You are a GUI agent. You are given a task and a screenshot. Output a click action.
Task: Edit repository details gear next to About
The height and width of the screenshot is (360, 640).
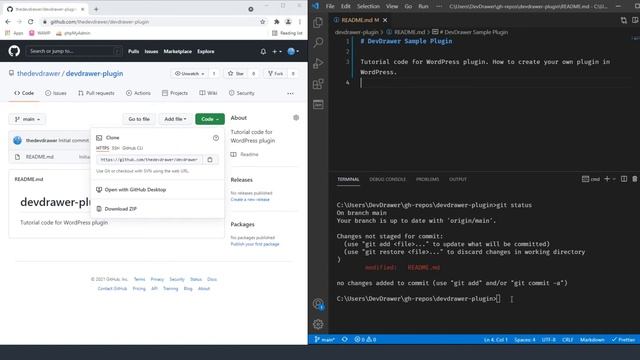coord(296,118)
